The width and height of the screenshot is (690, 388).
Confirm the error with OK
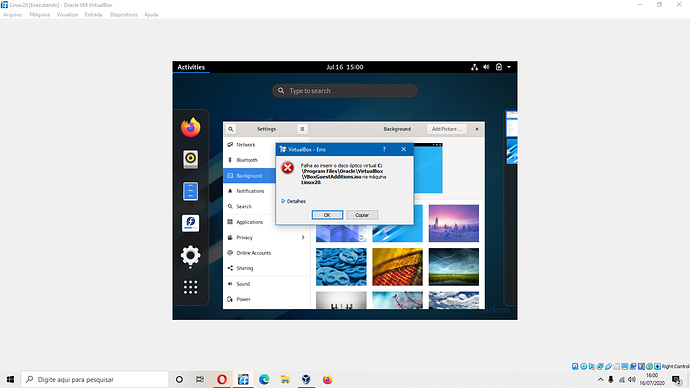(x=327, y=215)
